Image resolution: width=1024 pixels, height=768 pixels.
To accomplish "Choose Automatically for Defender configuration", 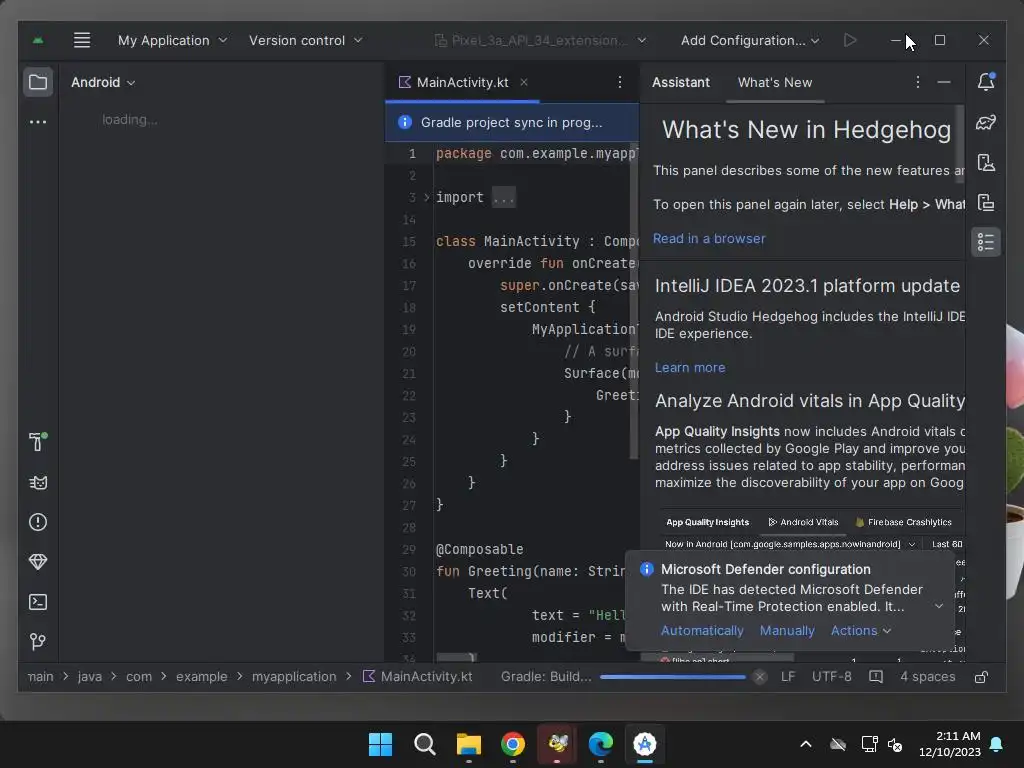I will click(702, 631).
